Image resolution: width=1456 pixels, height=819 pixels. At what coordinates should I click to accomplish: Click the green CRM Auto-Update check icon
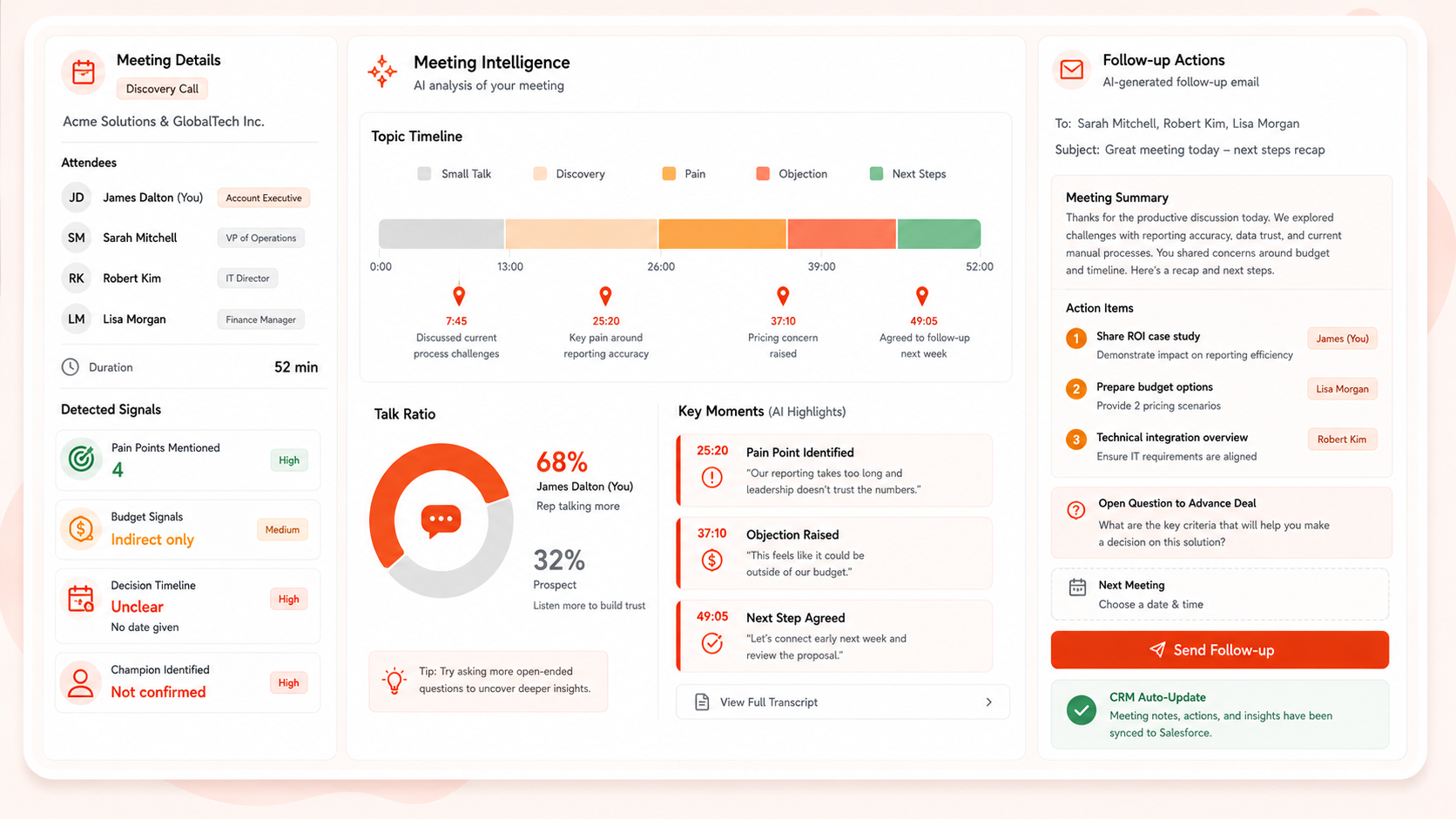coord(1082,710)
